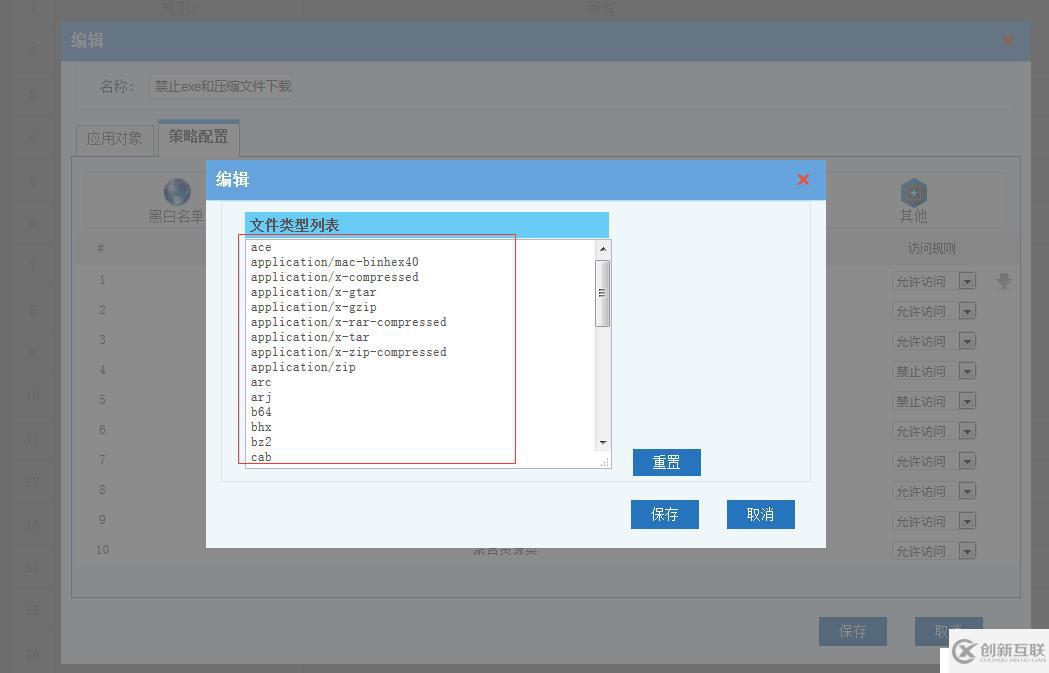The height and width of the screenshot is (673, 1049).
Task: Switch to the 应用对象 tab
Action: tap(114, 139)
